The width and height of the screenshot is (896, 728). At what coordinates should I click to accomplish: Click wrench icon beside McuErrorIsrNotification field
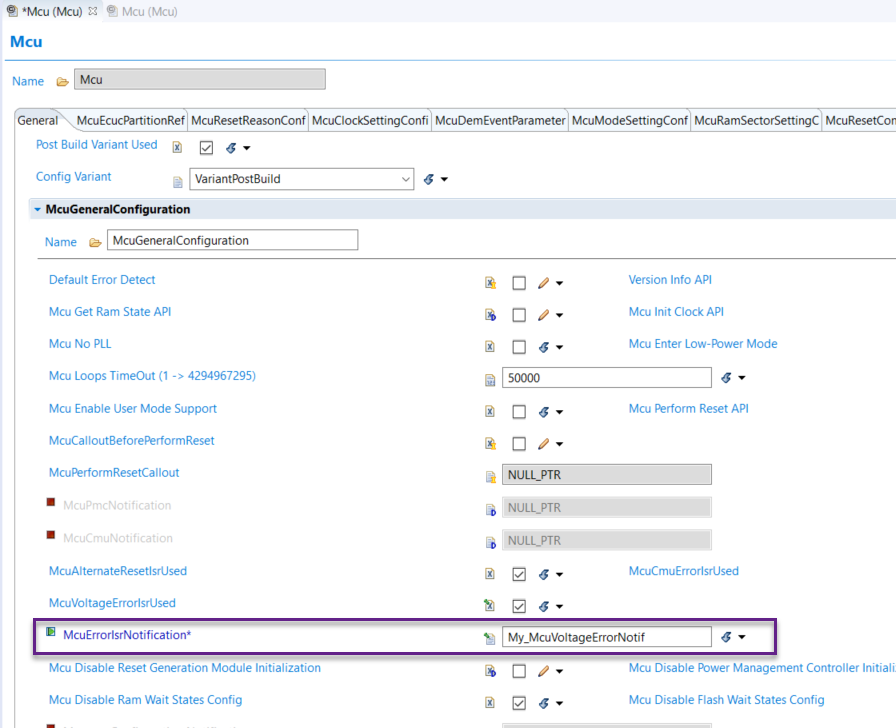coord(726,637)
